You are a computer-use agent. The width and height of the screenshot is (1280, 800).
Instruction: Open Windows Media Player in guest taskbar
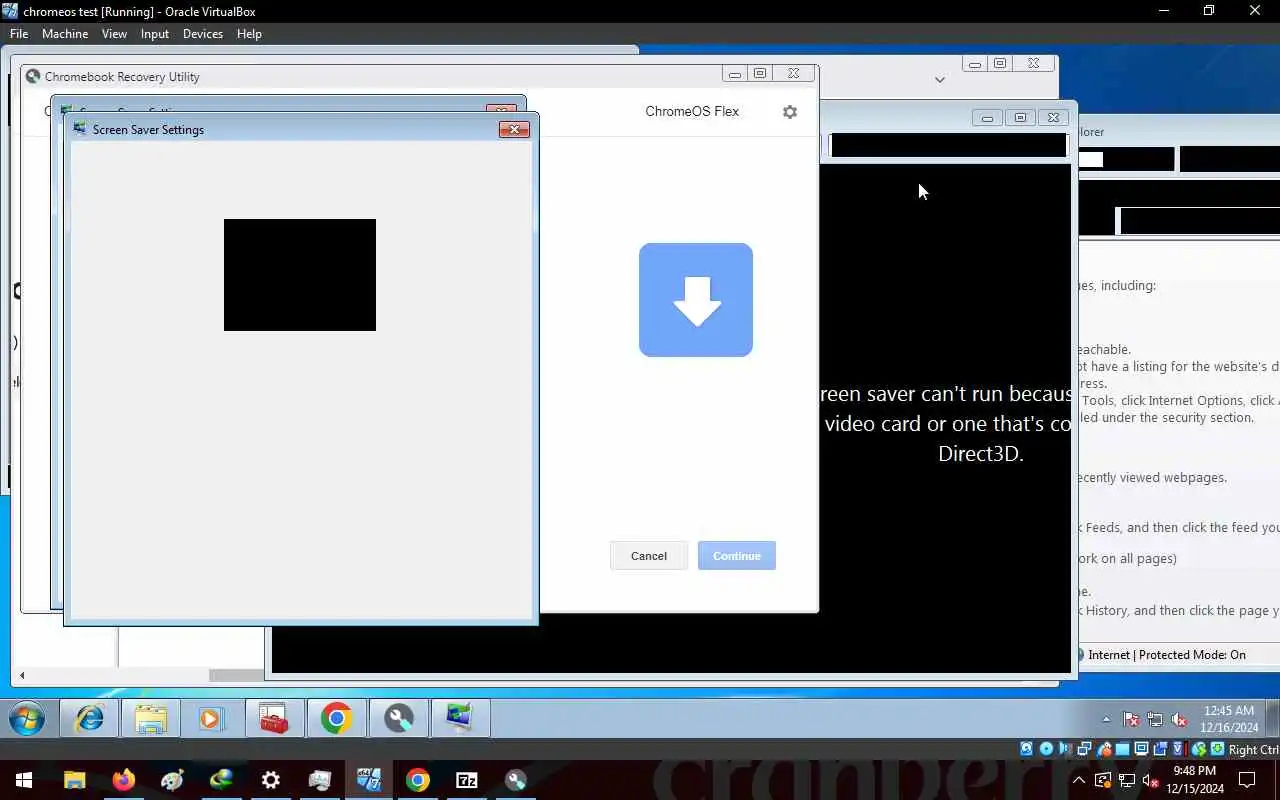tap(211, 718)
